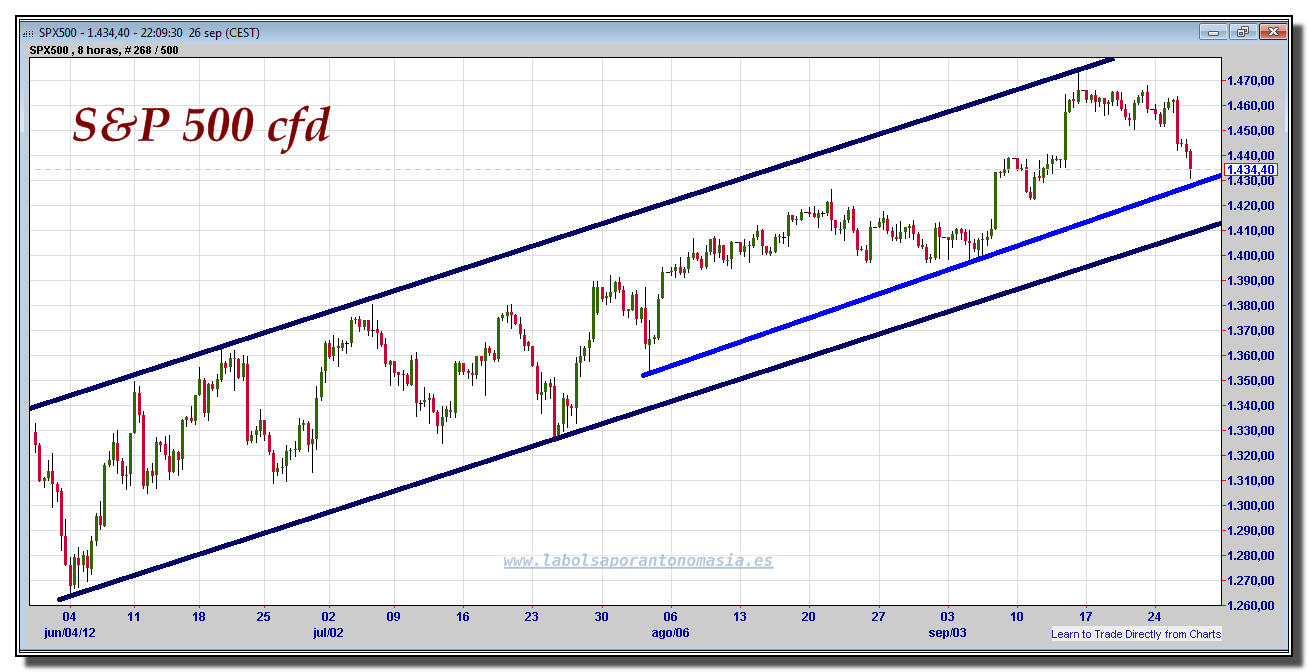Click the jun/04/12 date label
The width and height of the screenshot is (1308, 672).
pos(68,632)
